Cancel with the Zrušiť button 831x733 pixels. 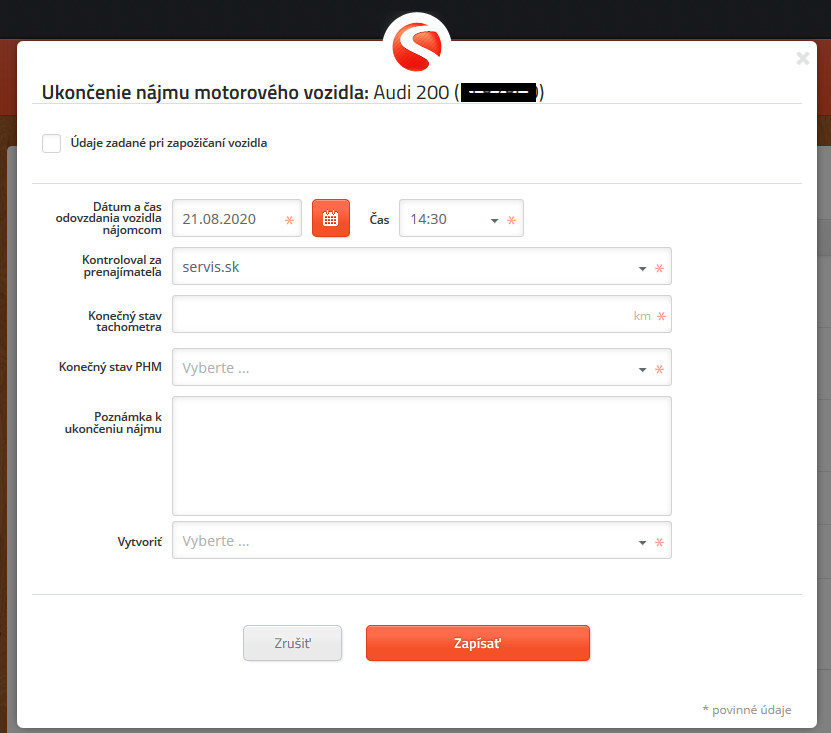(x=293, y=643)
